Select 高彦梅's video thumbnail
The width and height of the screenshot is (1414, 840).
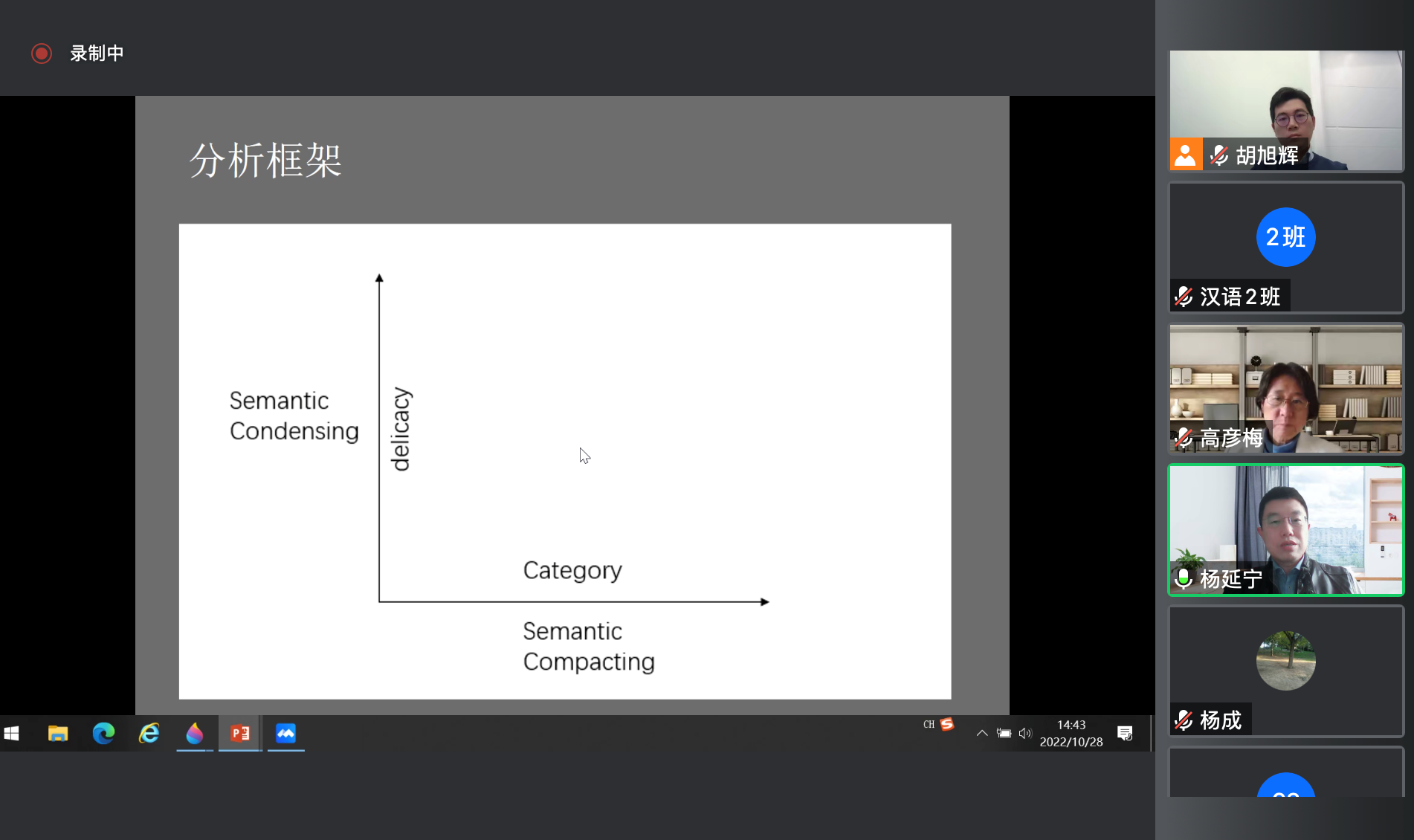coord(1285,387)
